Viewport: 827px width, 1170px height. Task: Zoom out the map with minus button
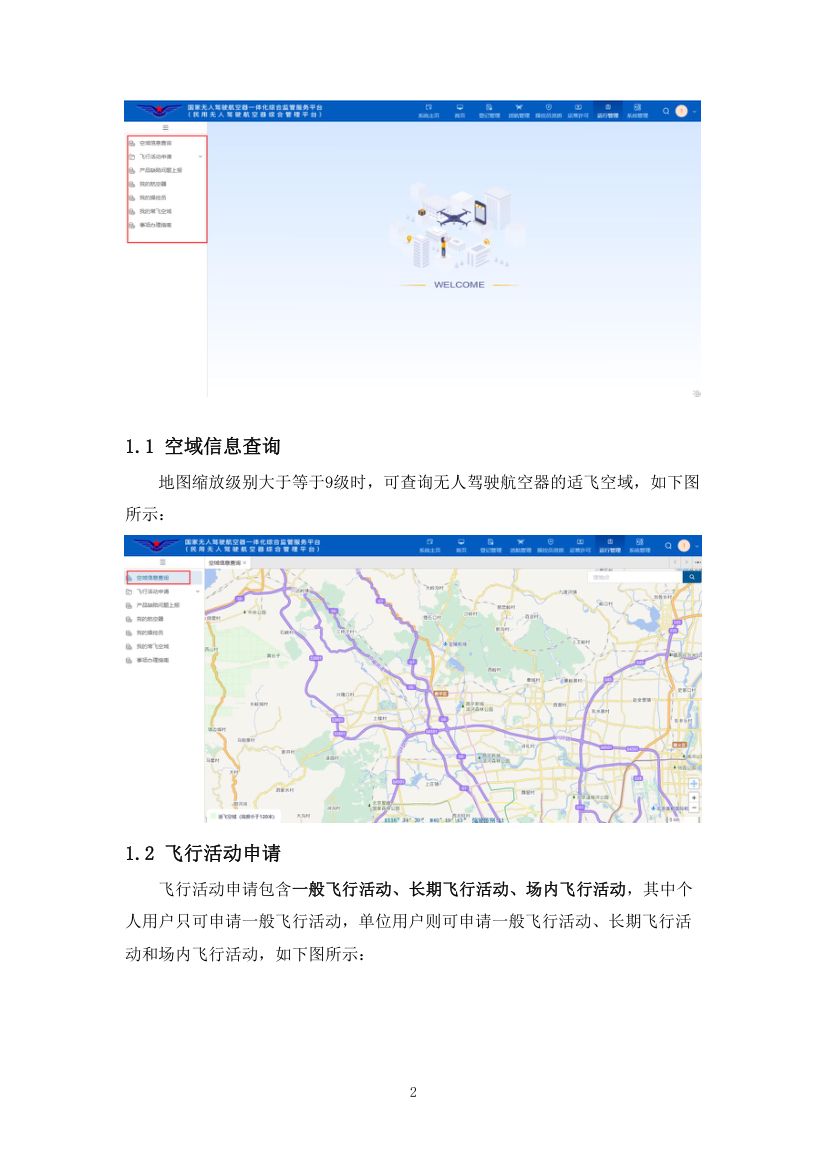[694, 807]
